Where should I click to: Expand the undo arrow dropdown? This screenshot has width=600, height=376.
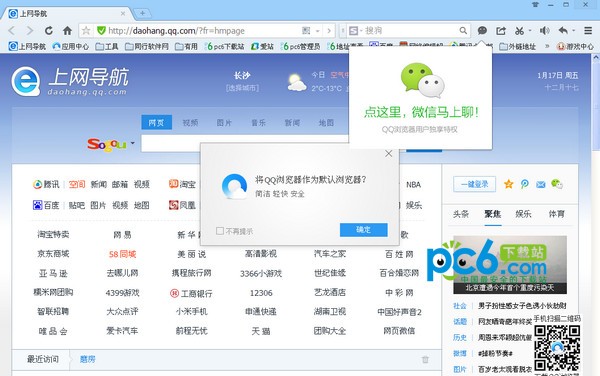pos(573,30)
